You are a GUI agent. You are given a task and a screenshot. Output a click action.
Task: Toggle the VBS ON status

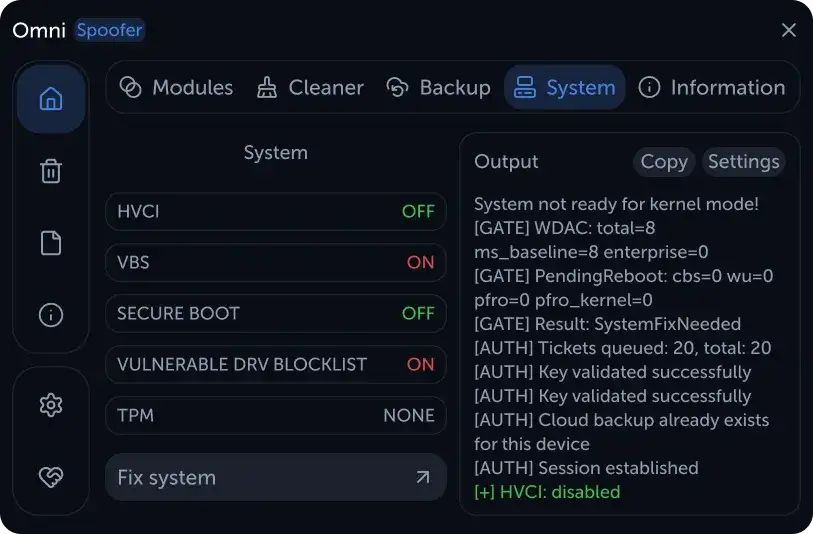(x=420, y=262)
